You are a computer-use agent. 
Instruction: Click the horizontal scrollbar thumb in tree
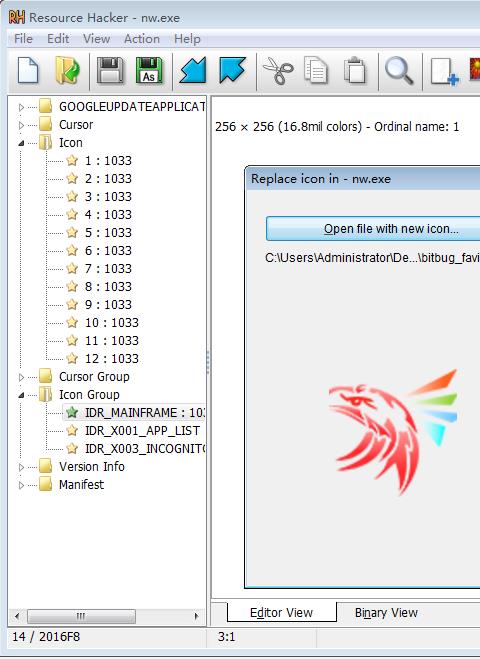tap(81, 616)
